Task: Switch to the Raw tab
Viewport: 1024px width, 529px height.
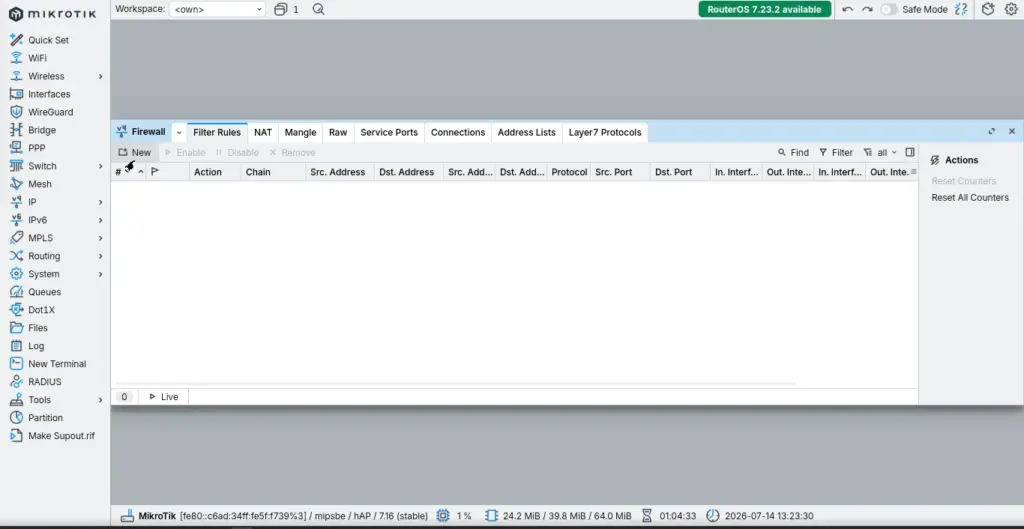Action: click(338, 132)
